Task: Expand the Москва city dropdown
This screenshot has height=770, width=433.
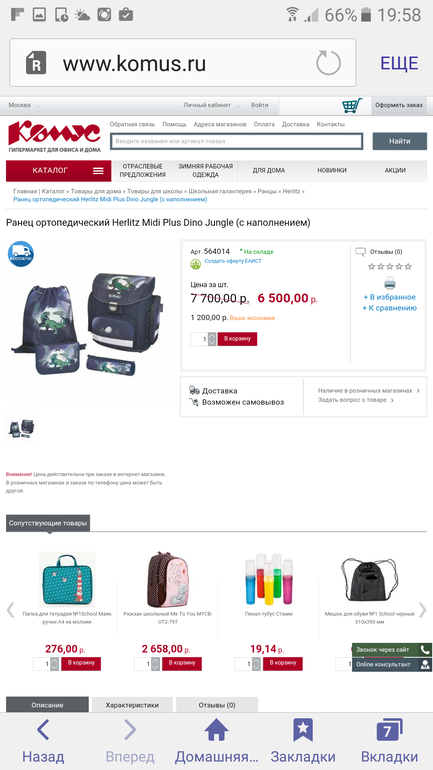Action: click(24, 105)
